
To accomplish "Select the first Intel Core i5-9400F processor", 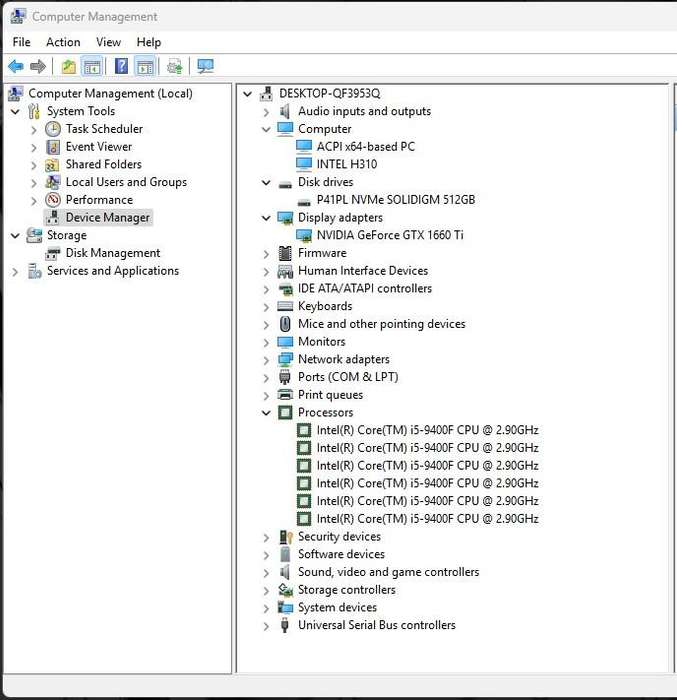I will coord(427,430).
